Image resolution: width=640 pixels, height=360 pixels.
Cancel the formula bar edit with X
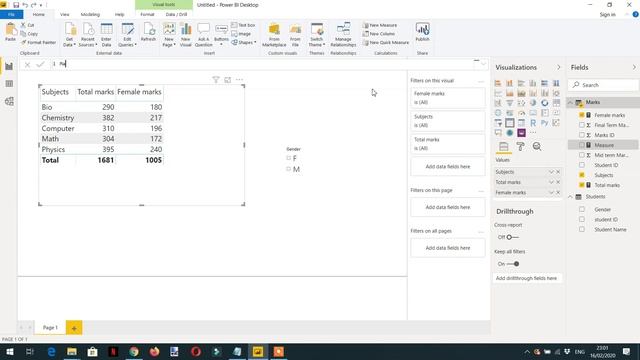[27, 64]
